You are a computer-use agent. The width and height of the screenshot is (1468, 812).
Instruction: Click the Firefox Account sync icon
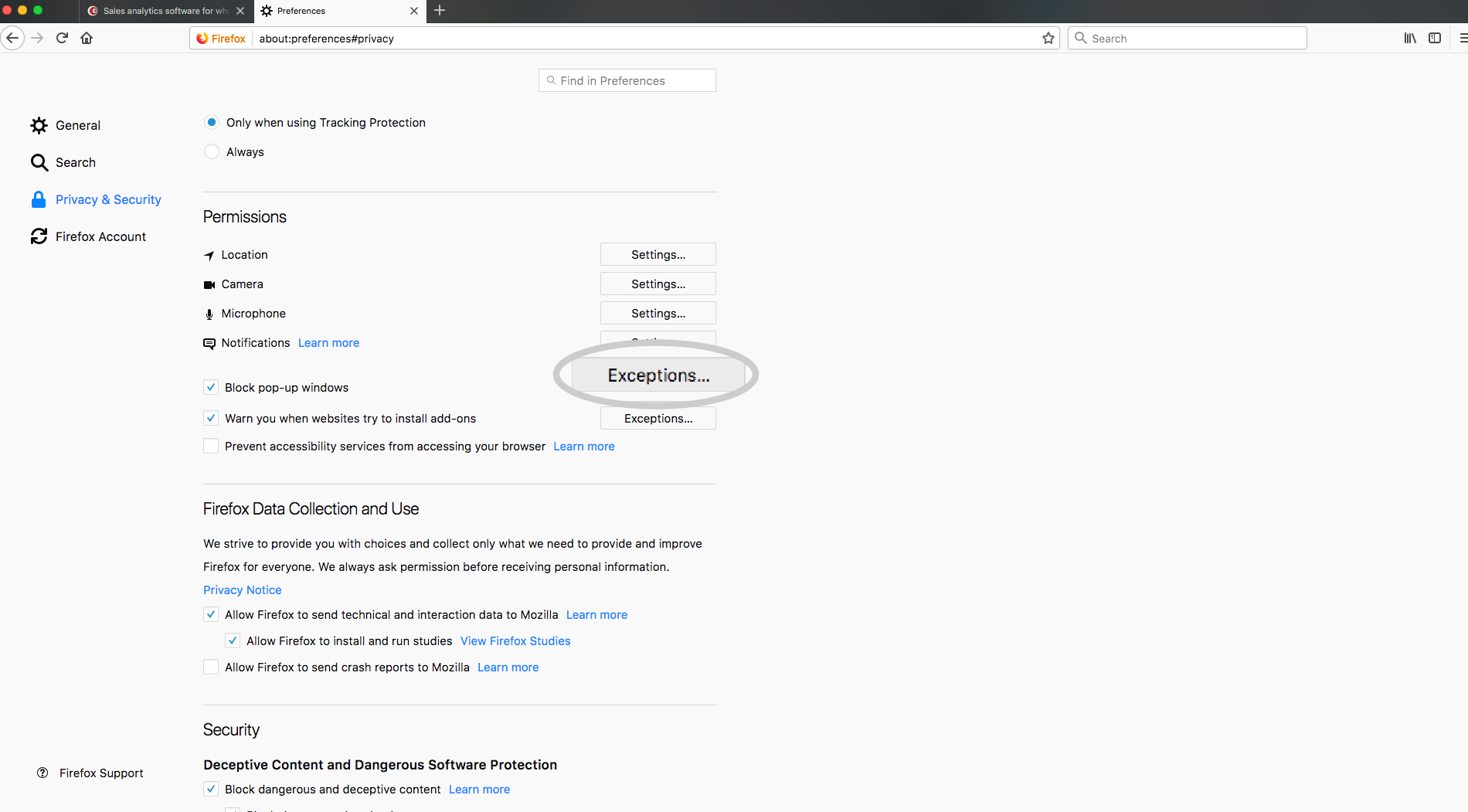click(39, 236)
